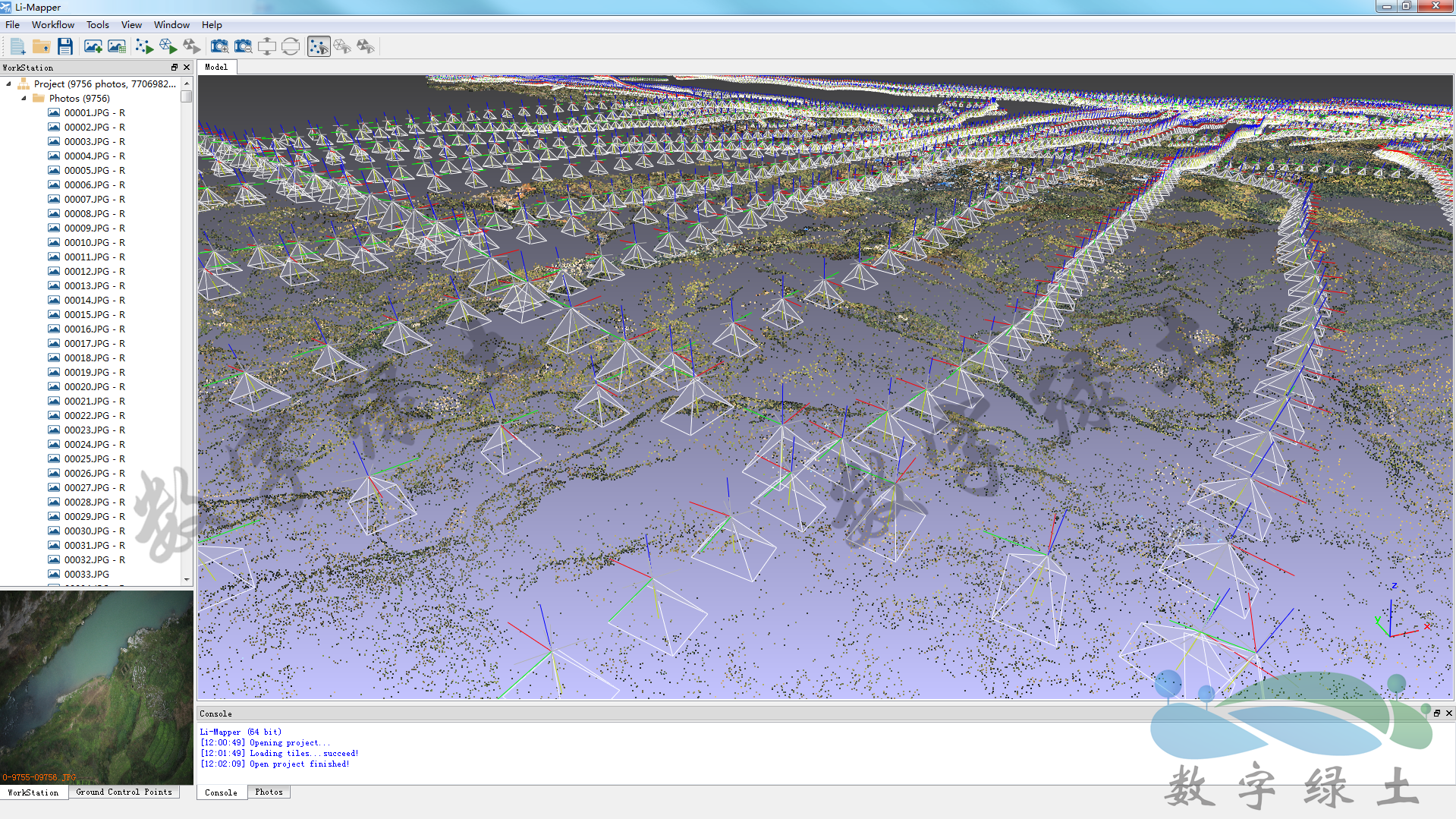Save the project with the floppy icon
Viewport: 1456px width, 819px height.
point(65,46)
